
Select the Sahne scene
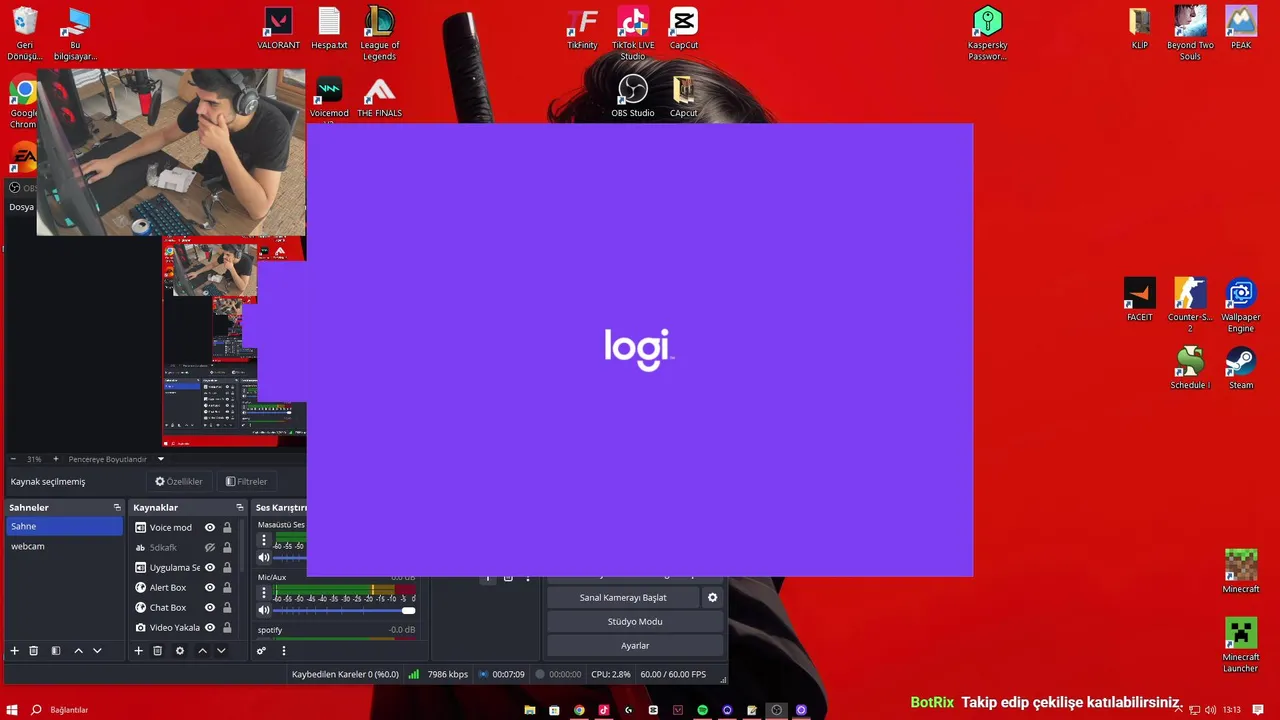pos(64,526)
